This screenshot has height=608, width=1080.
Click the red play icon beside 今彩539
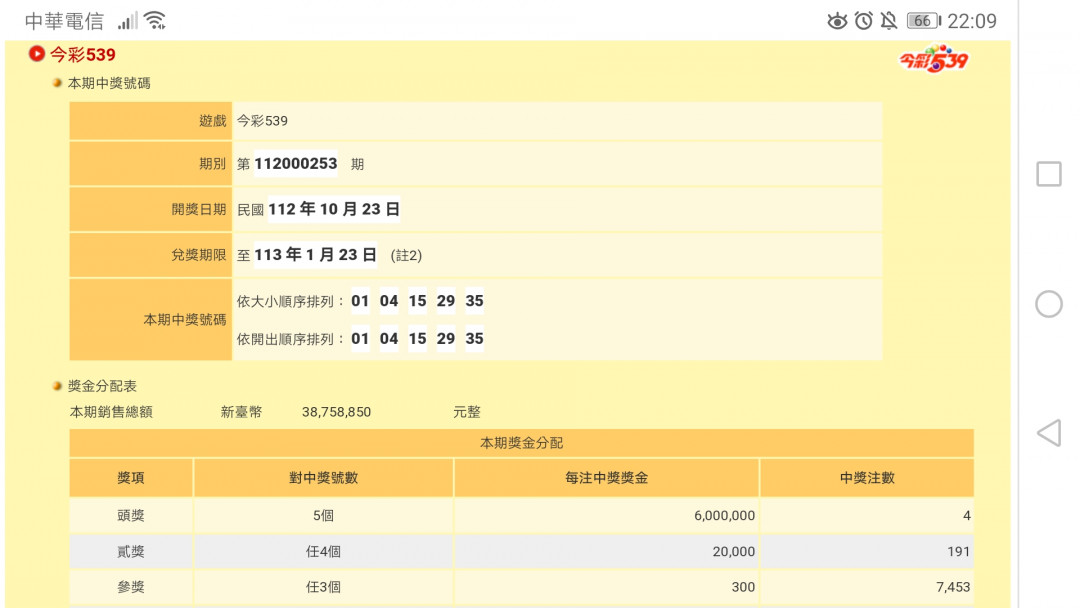(37, 54)
